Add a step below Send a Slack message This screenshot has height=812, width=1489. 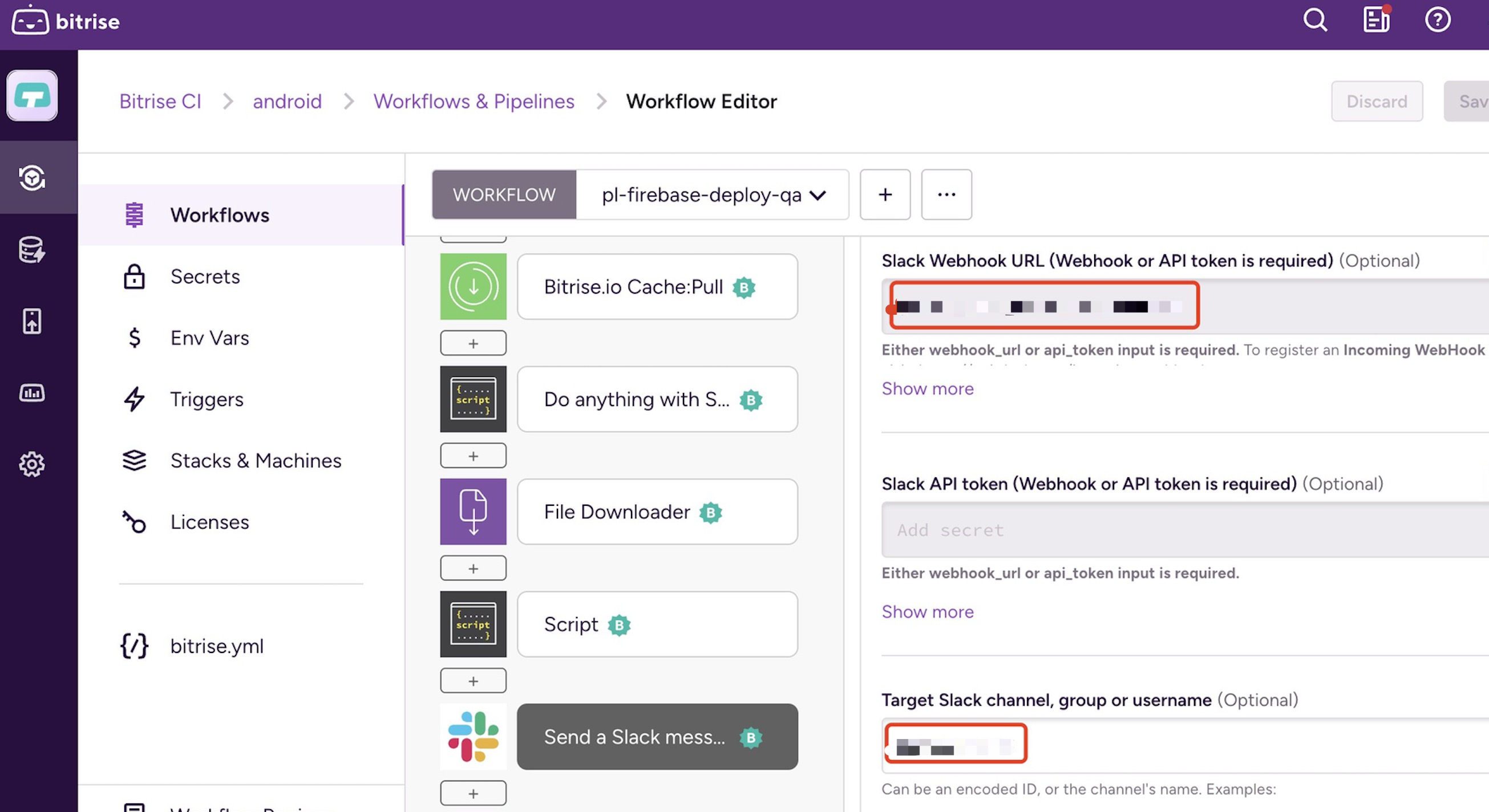click(474, 794)
